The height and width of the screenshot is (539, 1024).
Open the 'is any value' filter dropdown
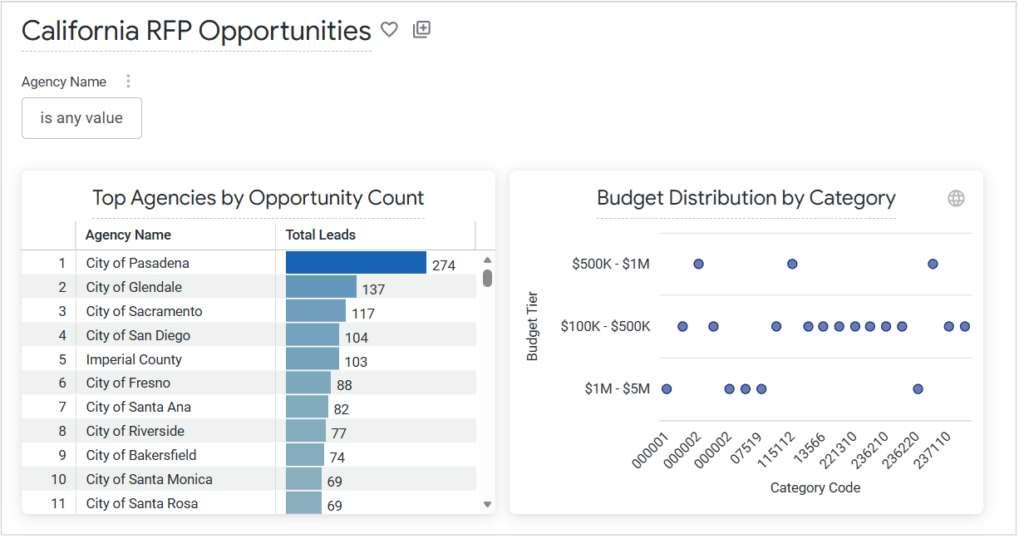(x=81, y=118)
